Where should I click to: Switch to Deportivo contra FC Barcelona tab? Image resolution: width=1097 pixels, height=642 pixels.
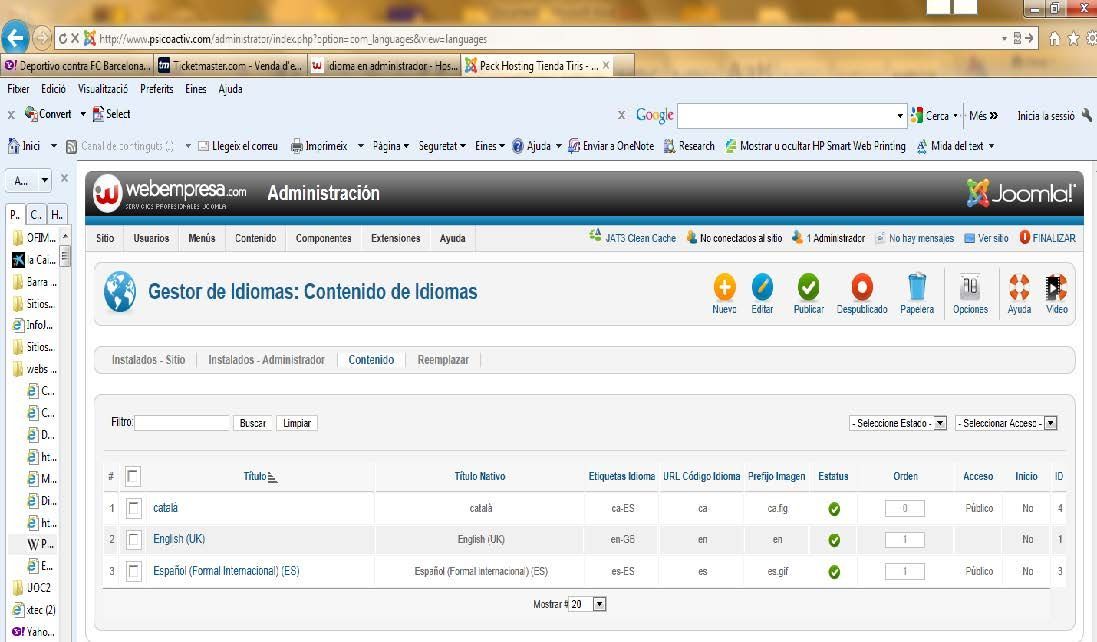click(76, 66)
